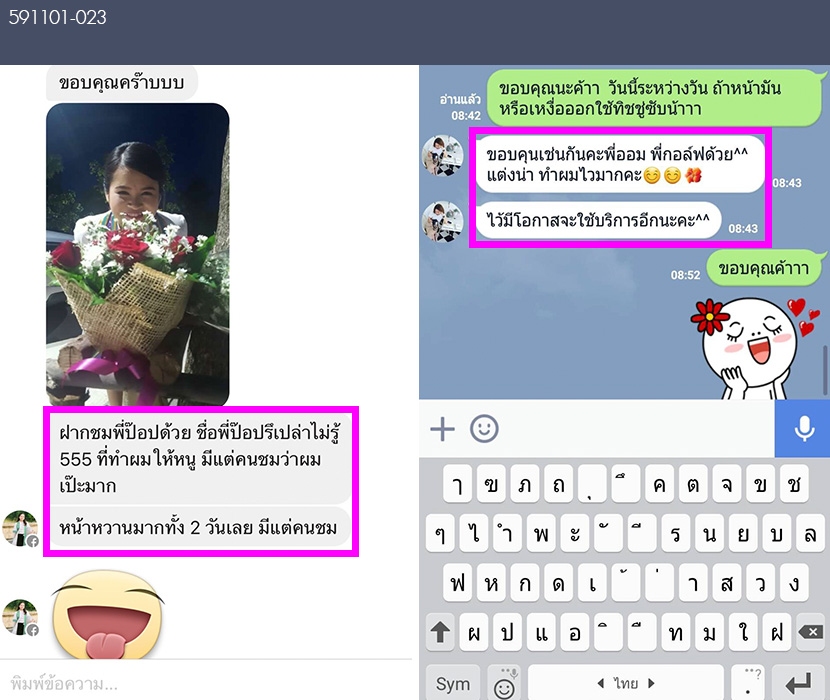Tap the ผ key
Image resolution: width=830 pixels, height=700 pixels.
pyautogui.click(x=474, y=632)
